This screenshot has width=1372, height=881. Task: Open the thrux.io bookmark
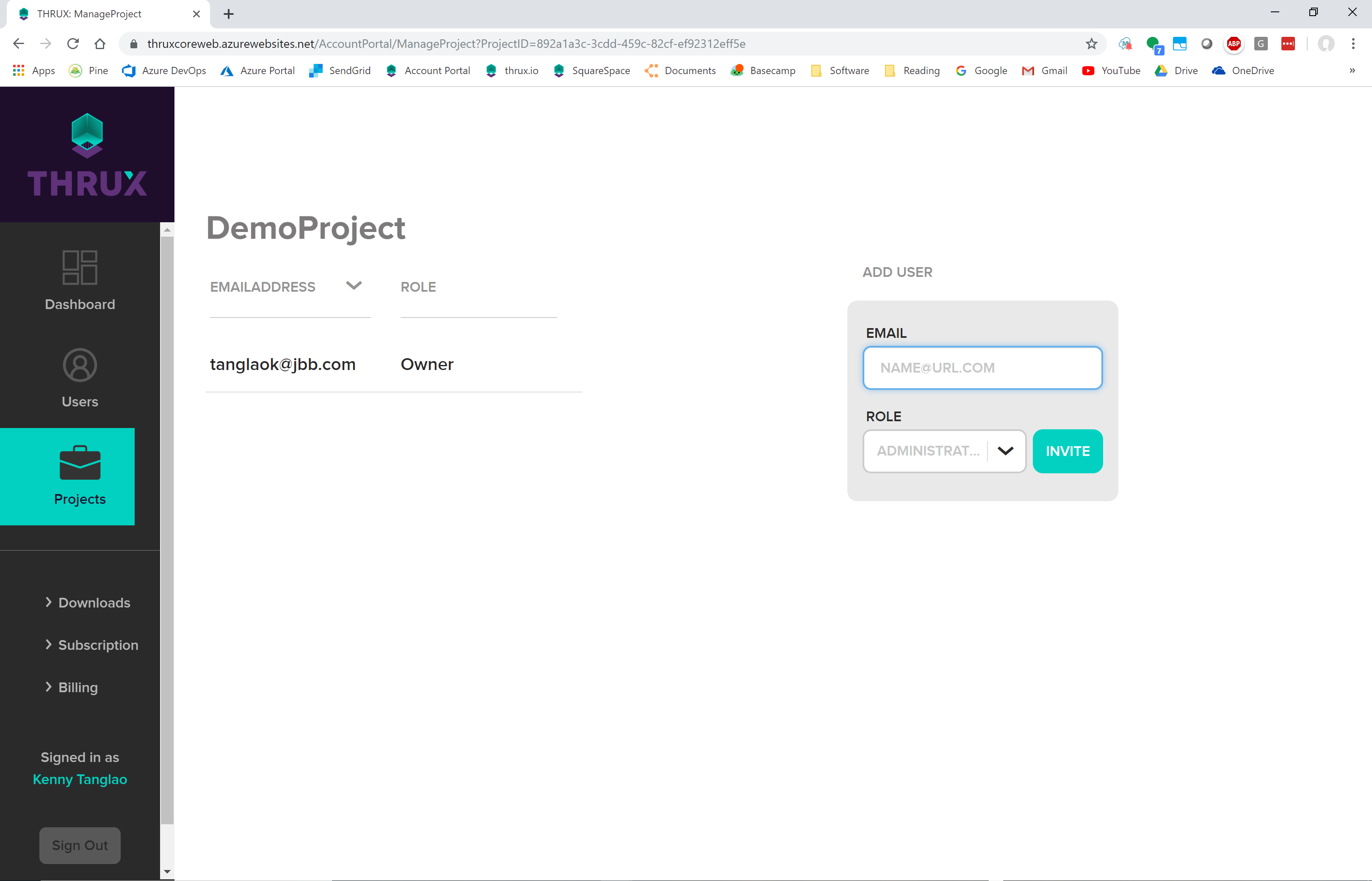point(512,70)
